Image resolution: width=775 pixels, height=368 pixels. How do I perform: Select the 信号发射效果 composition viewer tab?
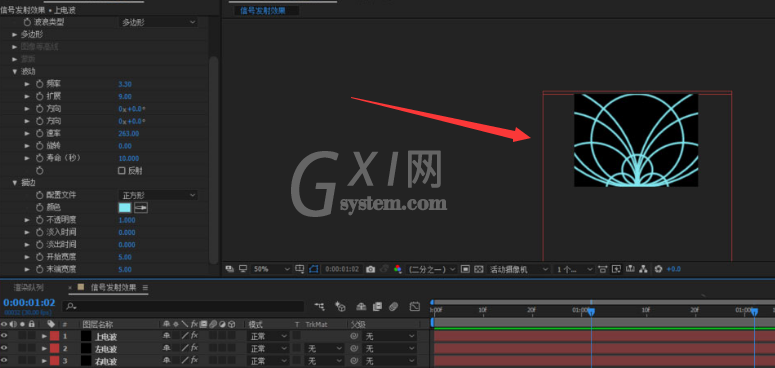tap(262, 10)
